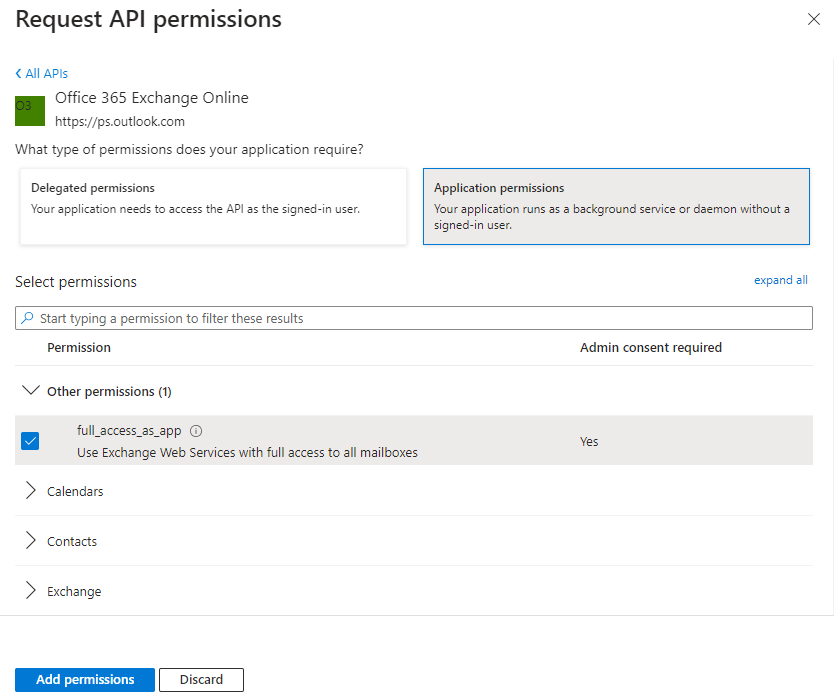Click the https://ps.outlook.com URL text

(x=120, y=122)
